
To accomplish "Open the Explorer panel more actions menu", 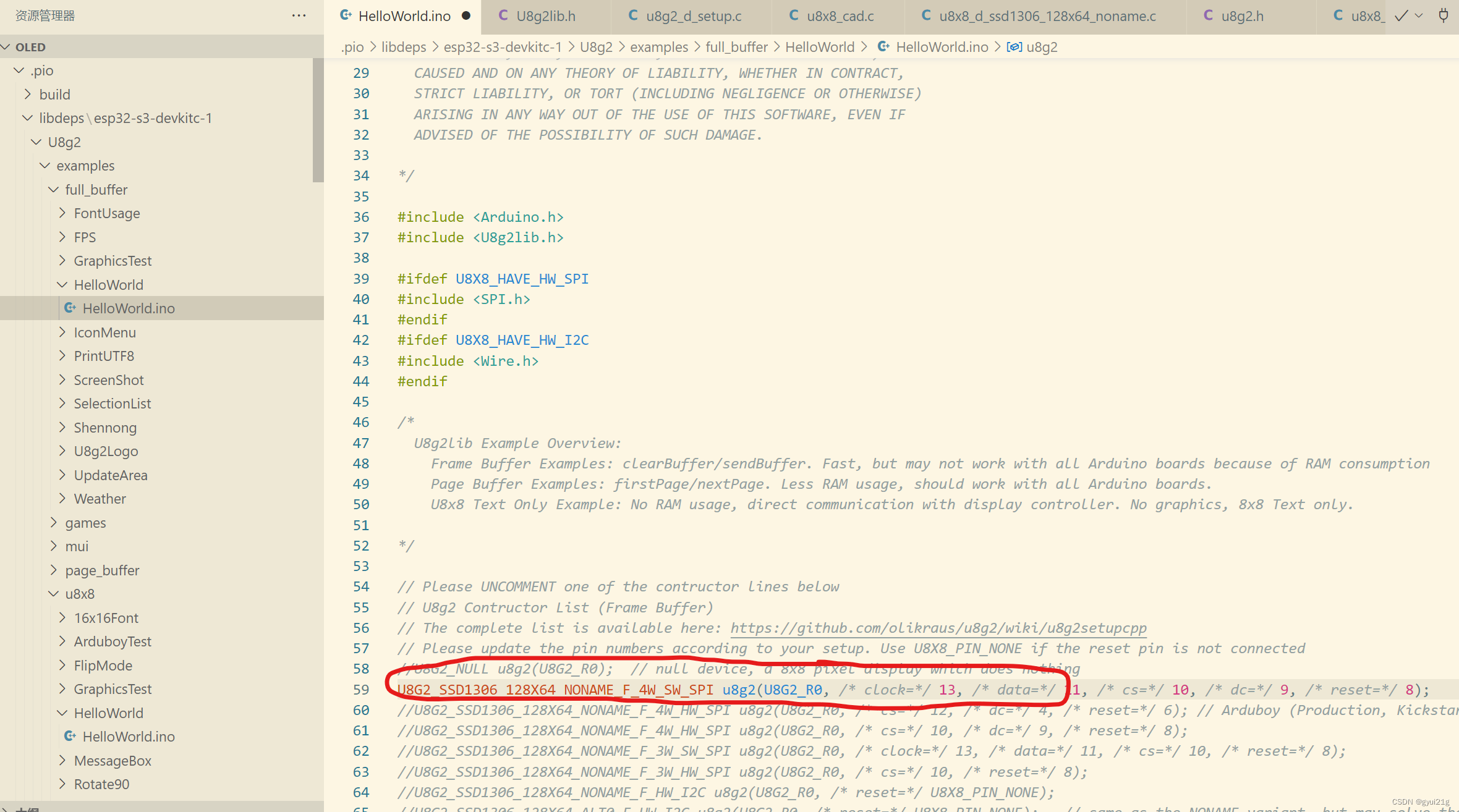I will (299, 15).
